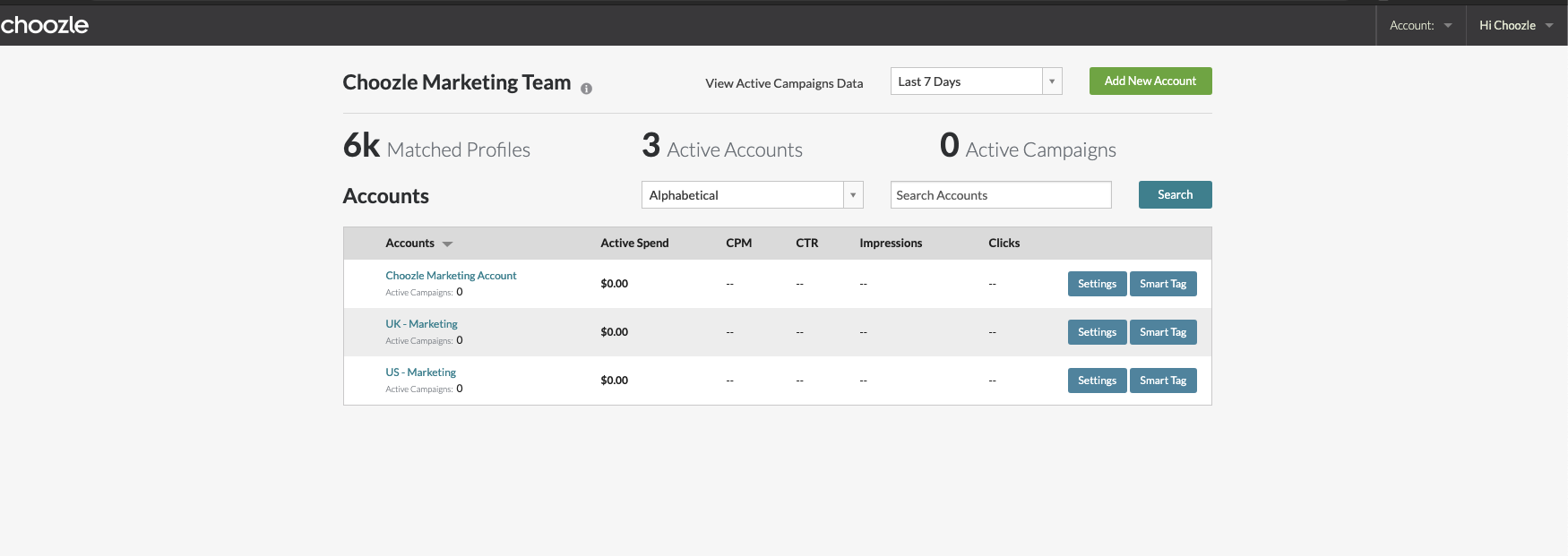The height and width of the screenshot is (556, 1568).
Task: Click the 3 Active Accounts stat
Action: (722, 146)
